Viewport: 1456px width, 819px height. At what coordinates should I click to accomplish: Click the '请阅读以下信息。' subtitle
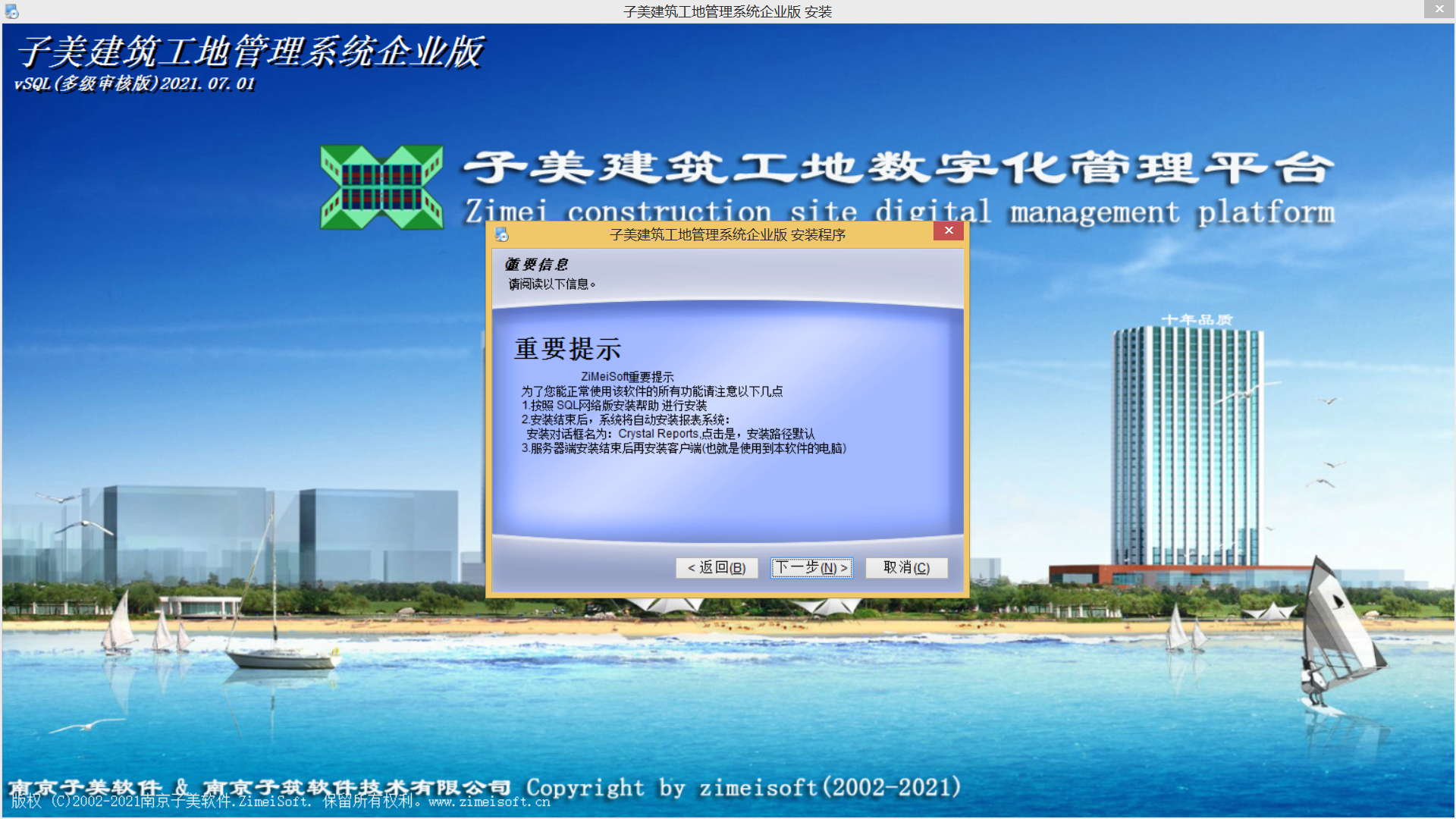(552, 284)
